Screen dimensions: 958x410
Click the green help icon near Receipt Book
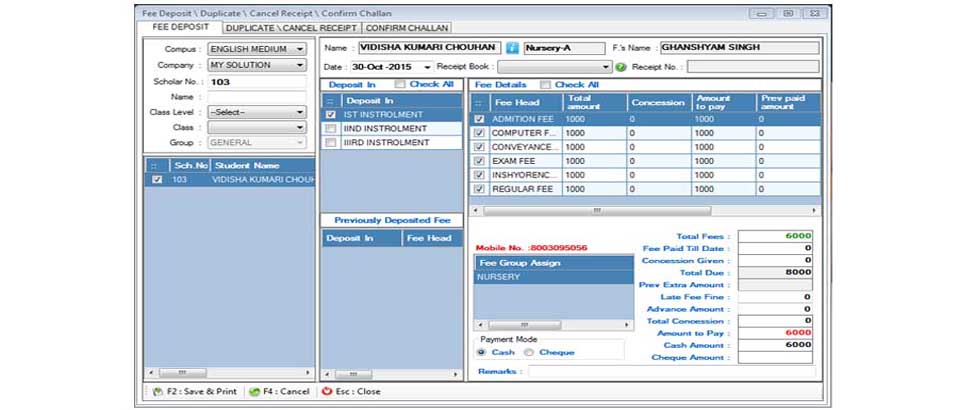pos(621,67)
